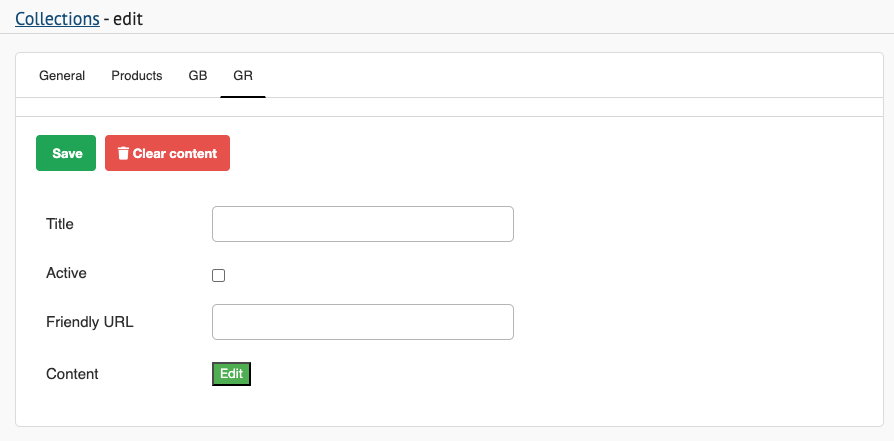Click the Title field label
Screen dimensions: 894x441
60,224
